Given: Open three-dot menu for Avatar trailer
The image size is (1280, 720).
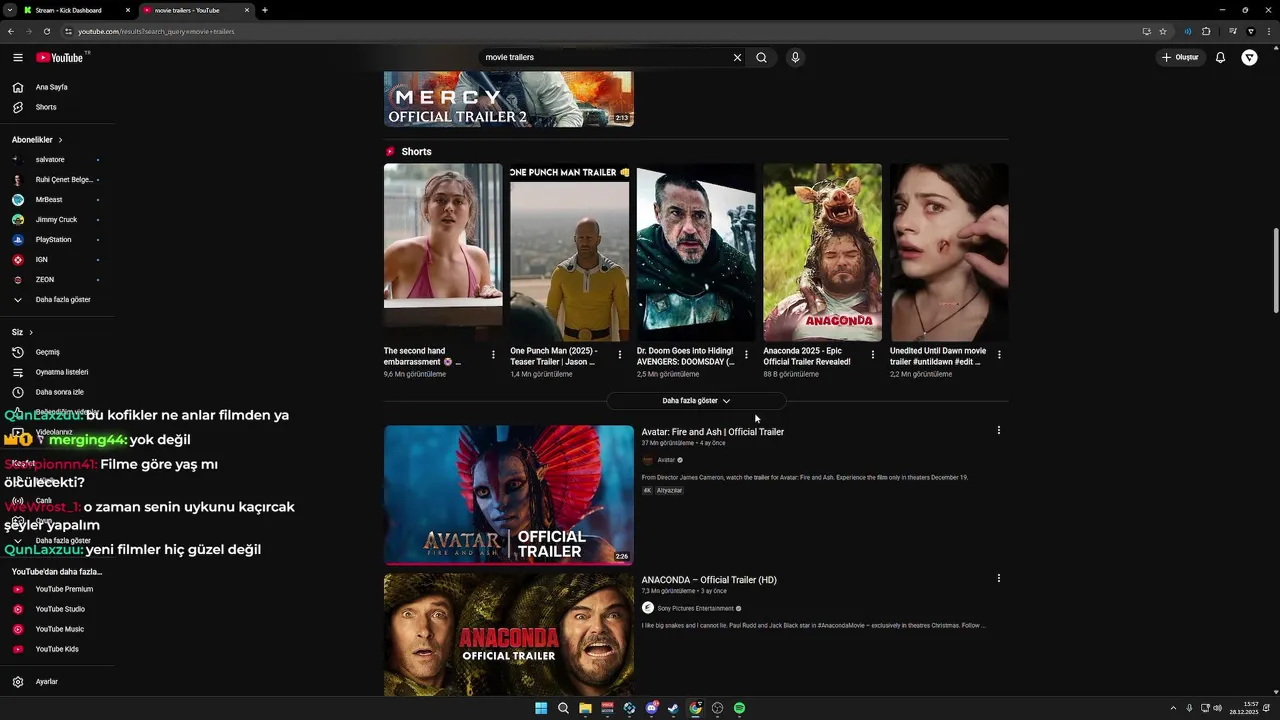Looking at the screenshot, I should click(x=998, y=430).
